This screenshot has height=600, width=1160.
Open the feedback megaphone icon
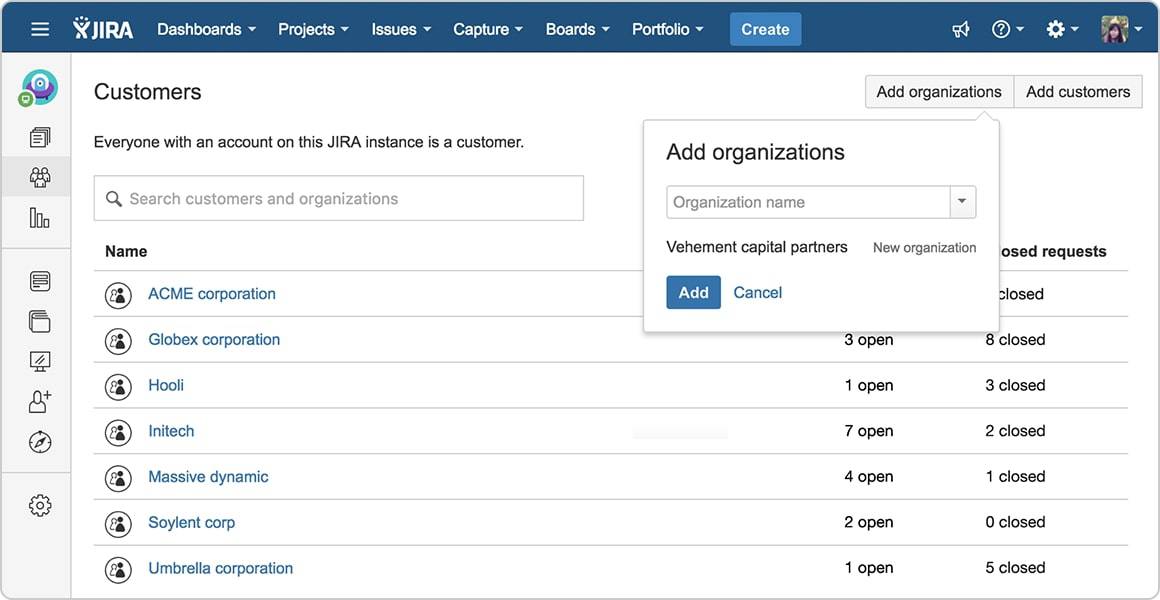(960, 30)
